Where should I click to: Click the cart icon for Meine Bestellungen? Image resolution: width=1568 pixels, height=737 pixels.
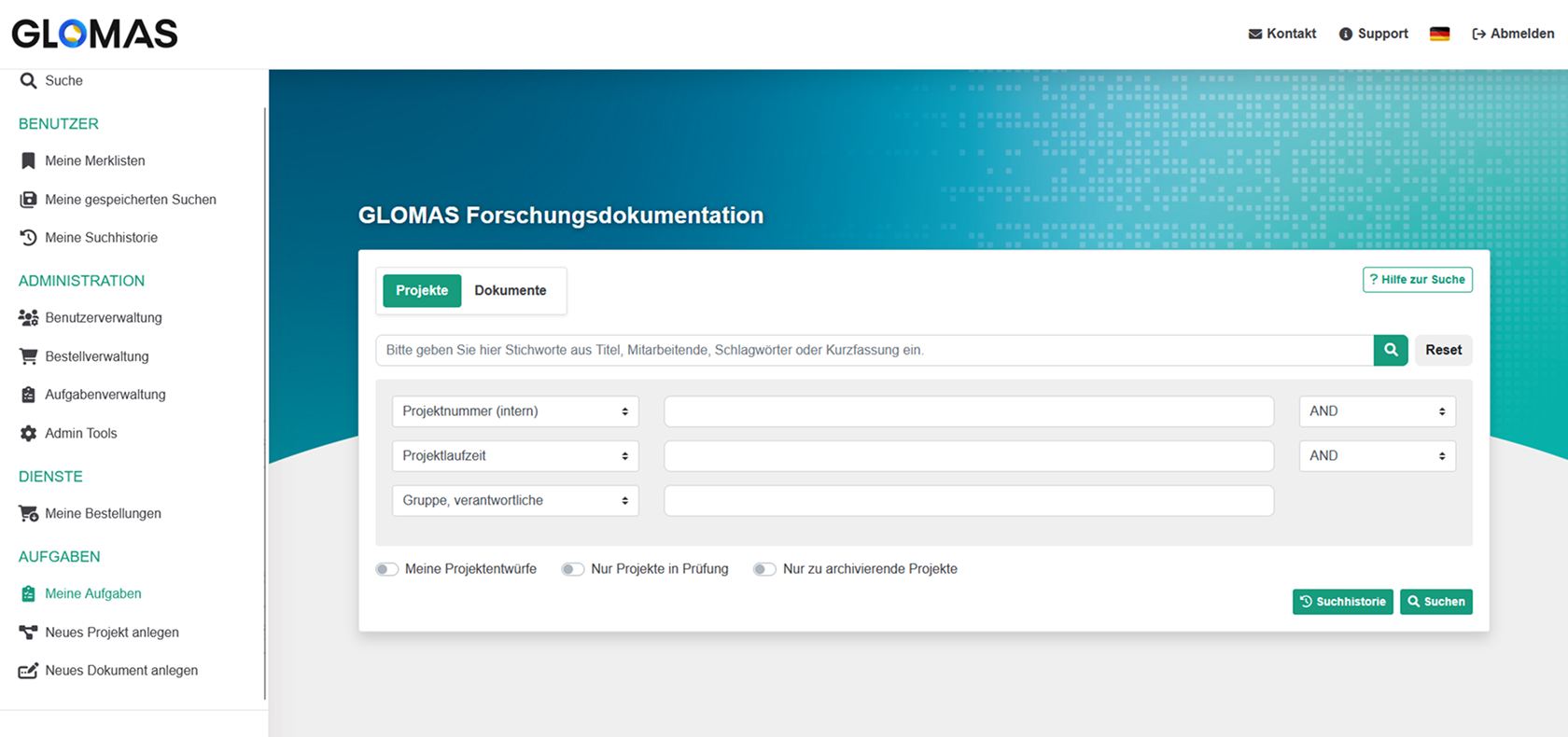click(28, 514)
